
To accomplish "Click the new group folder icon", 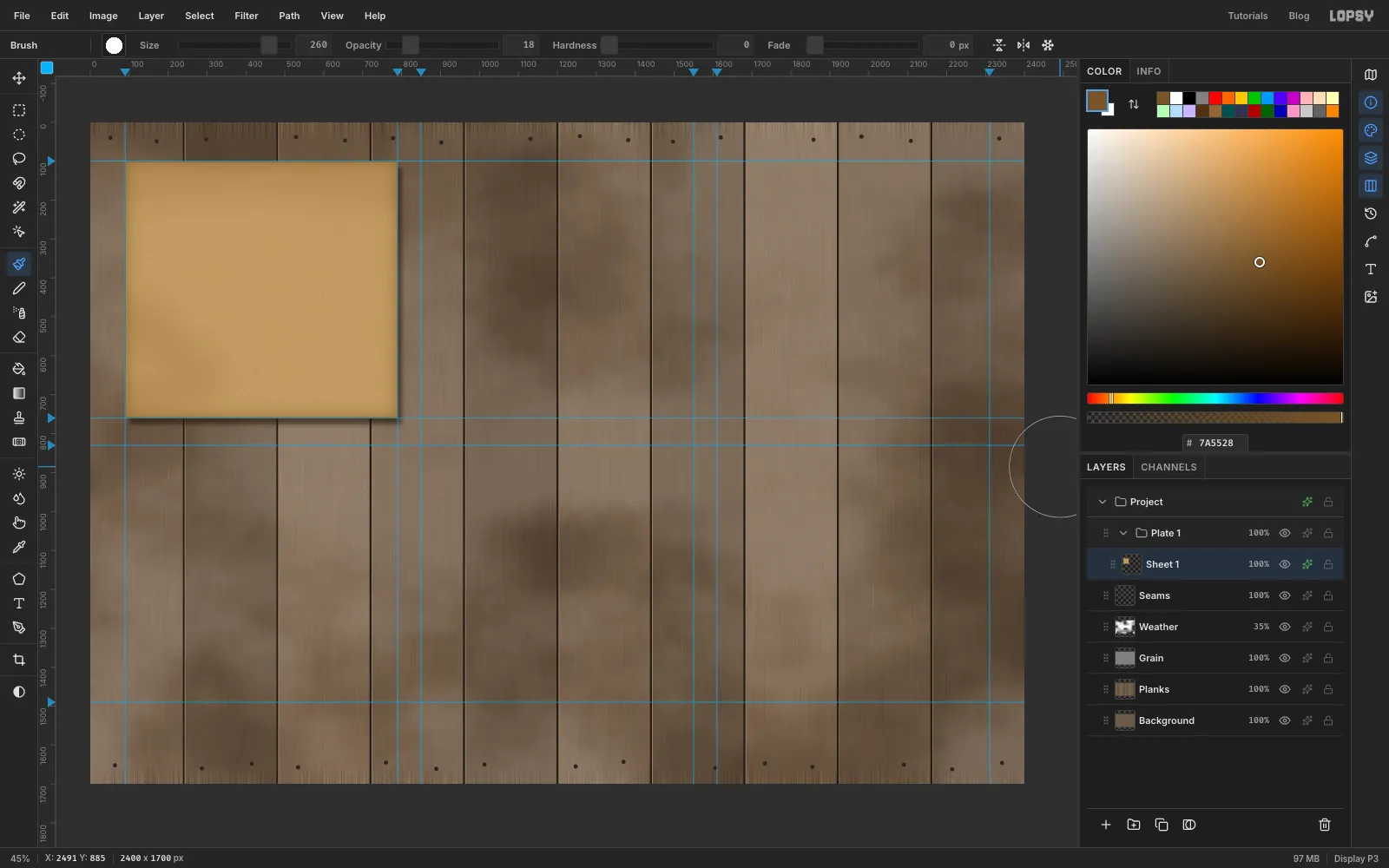I will point(1134,825).
